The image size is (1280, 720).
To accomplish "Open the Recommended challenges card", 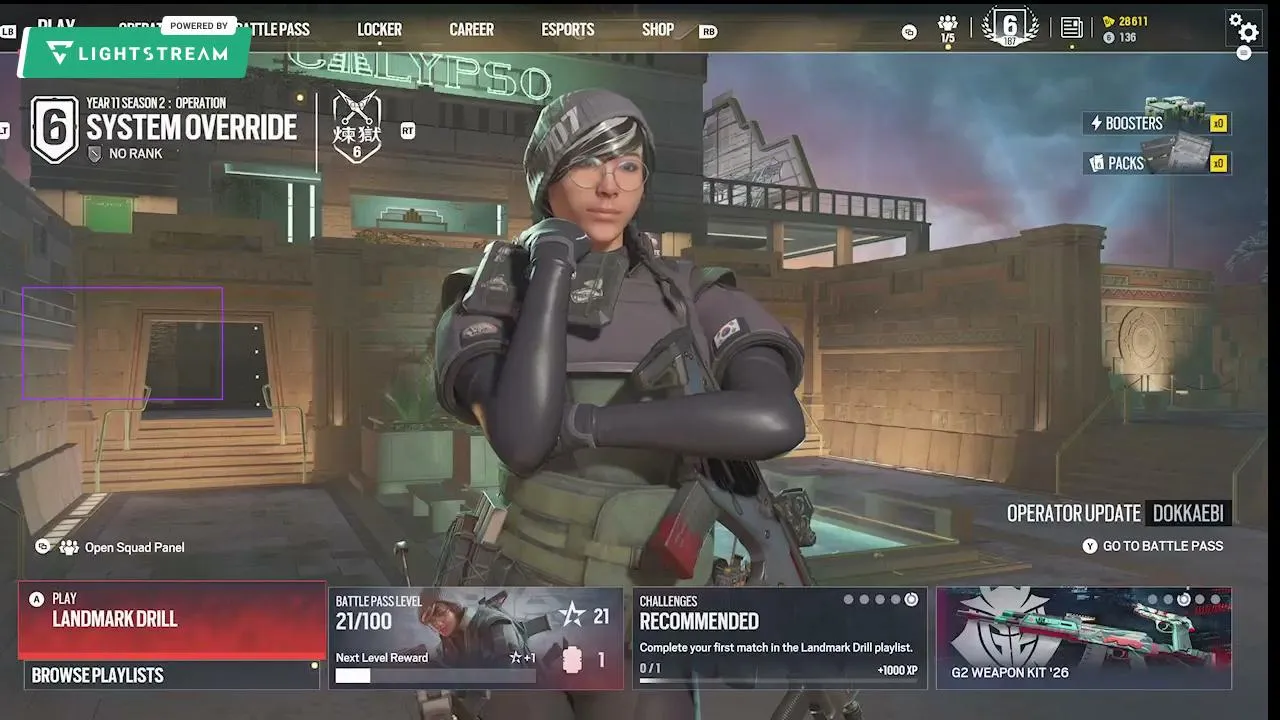I will (780, 638).
